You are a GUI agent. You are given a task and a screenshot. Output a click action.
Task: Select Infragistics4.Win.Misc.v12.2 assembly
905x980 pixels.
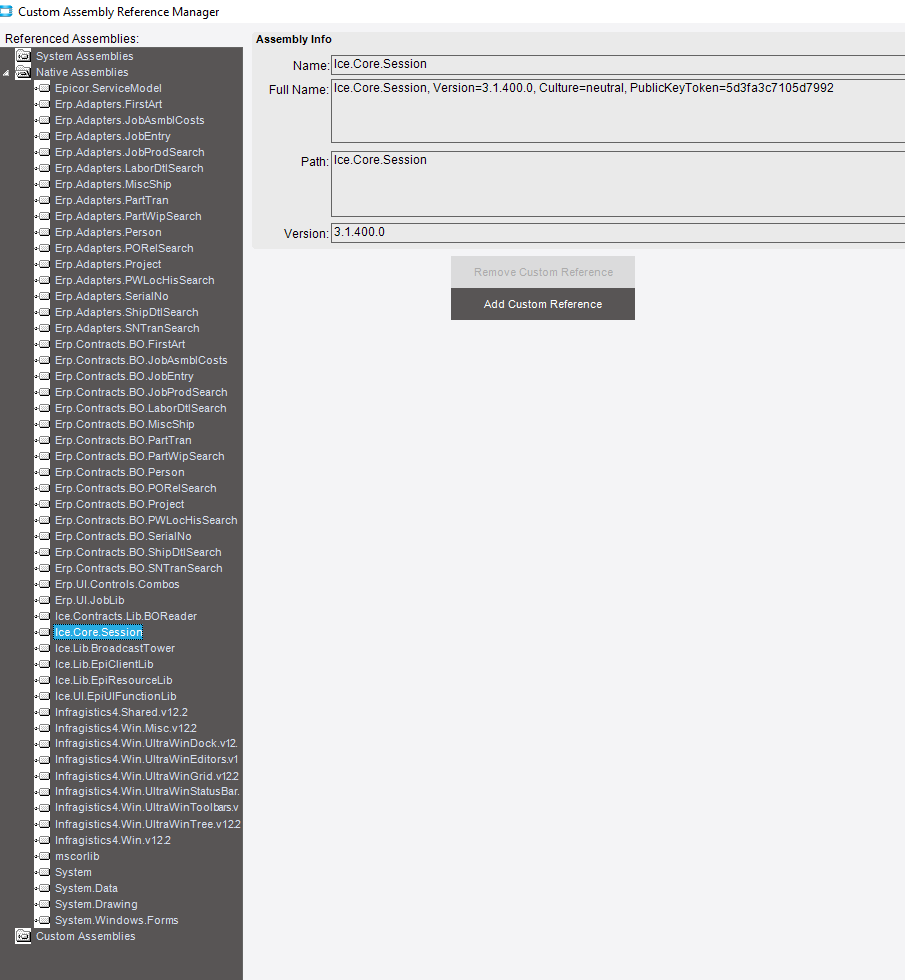coord(126,728)
